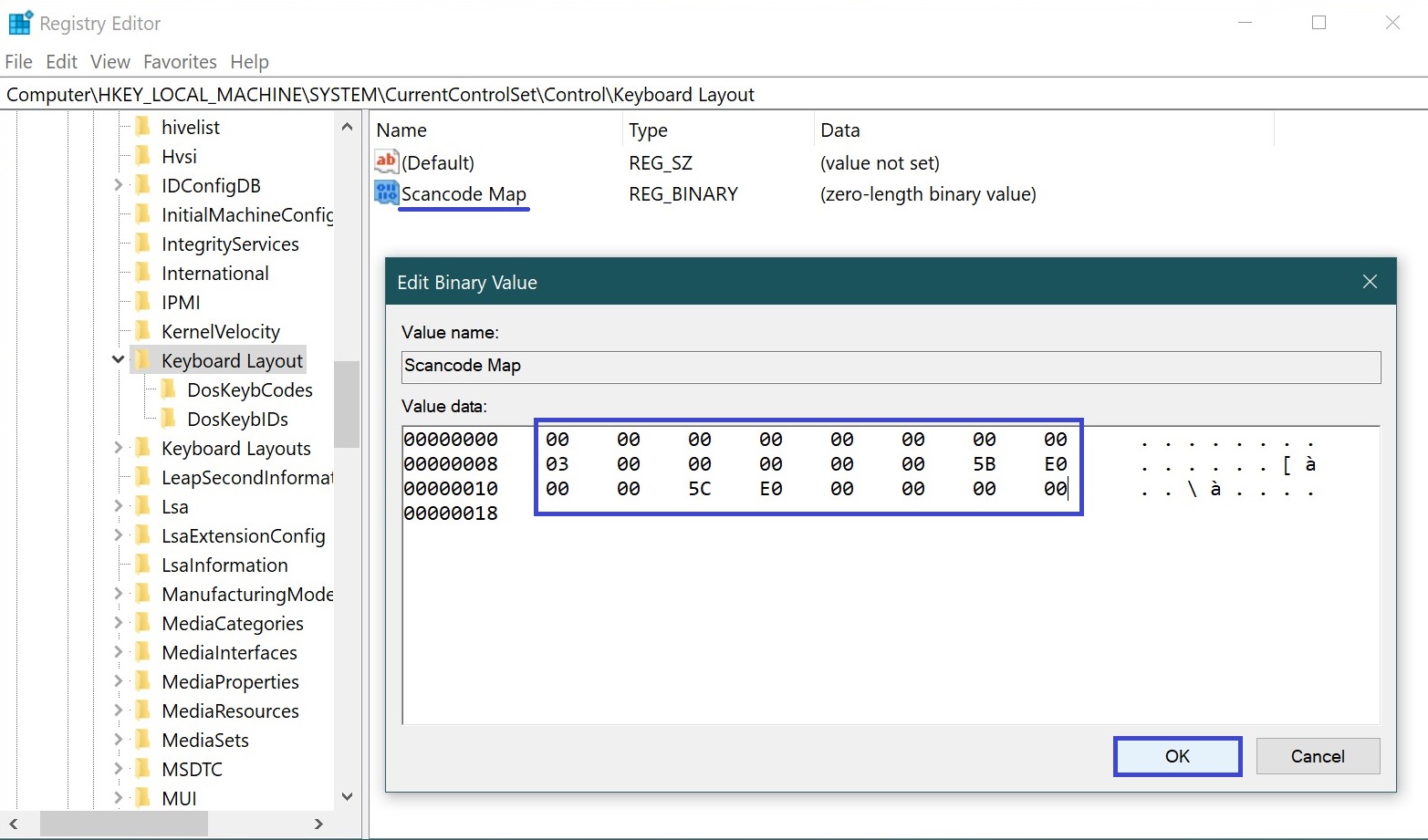Collapse the Keyboard Layout tree node

pyautogui.click(x=118, y=359)
